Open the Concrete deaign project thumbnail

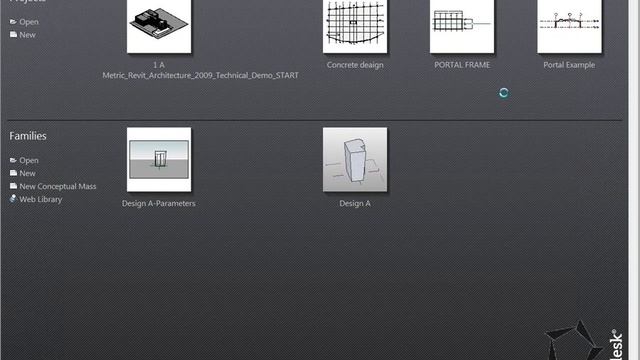[x=355, y=26]
